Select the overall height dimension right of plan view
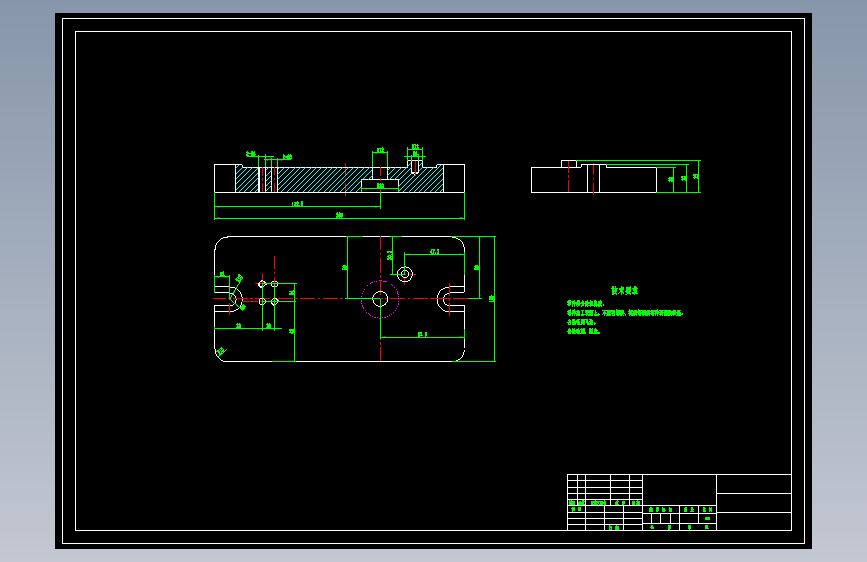 pyautogui.click(x=492, y=299)
